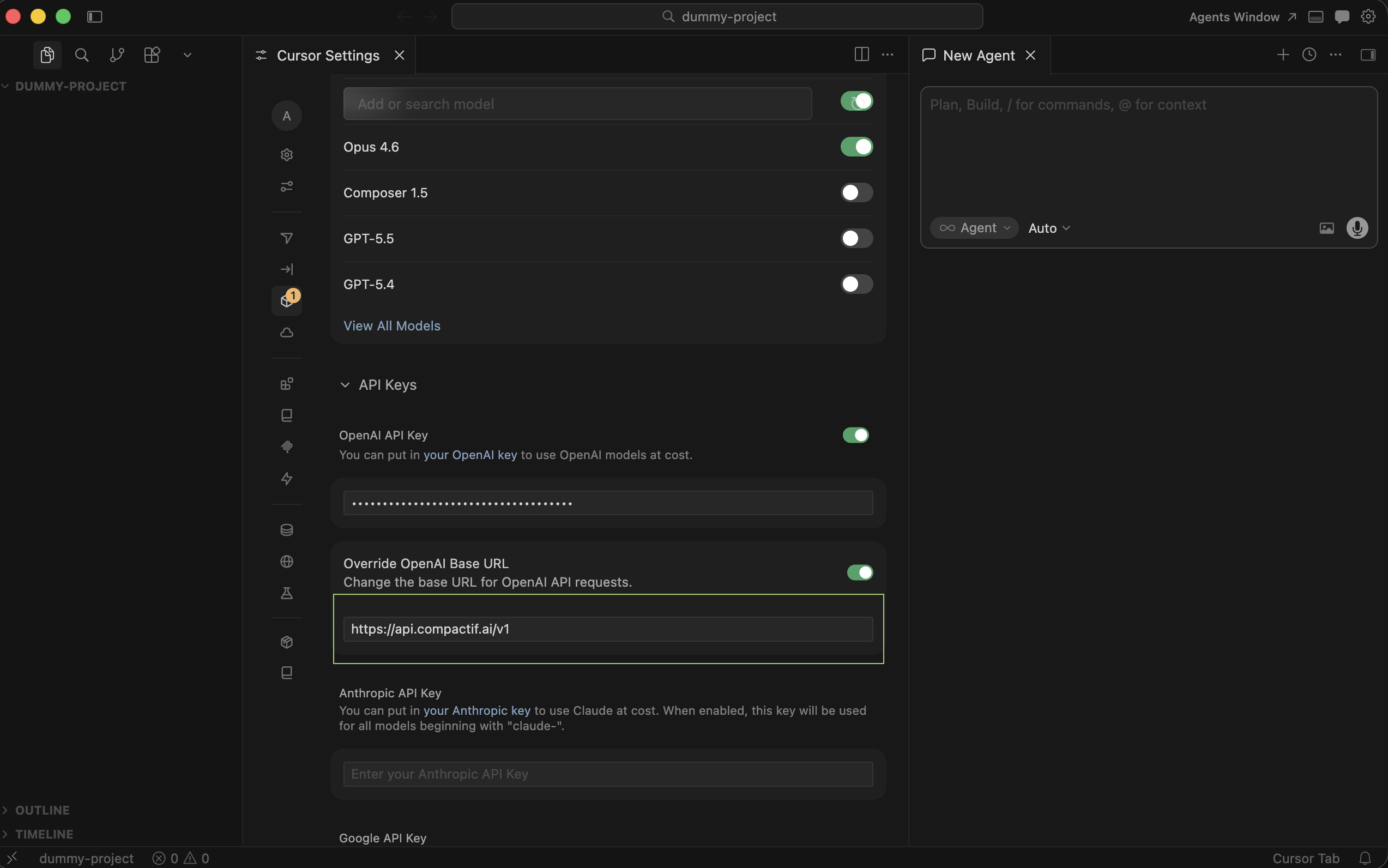
Task: Follow the 'your OpenAI key' link
Action: point(470,455)
